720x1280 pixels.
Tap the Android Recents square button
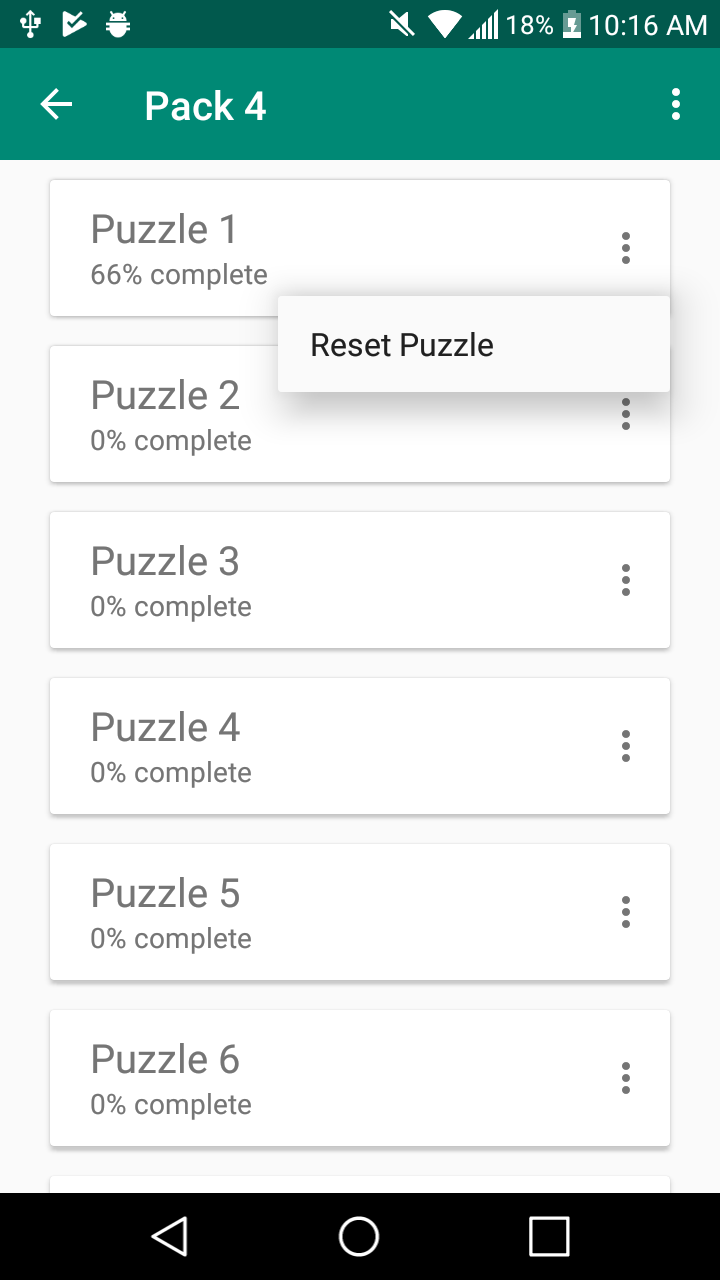click(549, 1236)
